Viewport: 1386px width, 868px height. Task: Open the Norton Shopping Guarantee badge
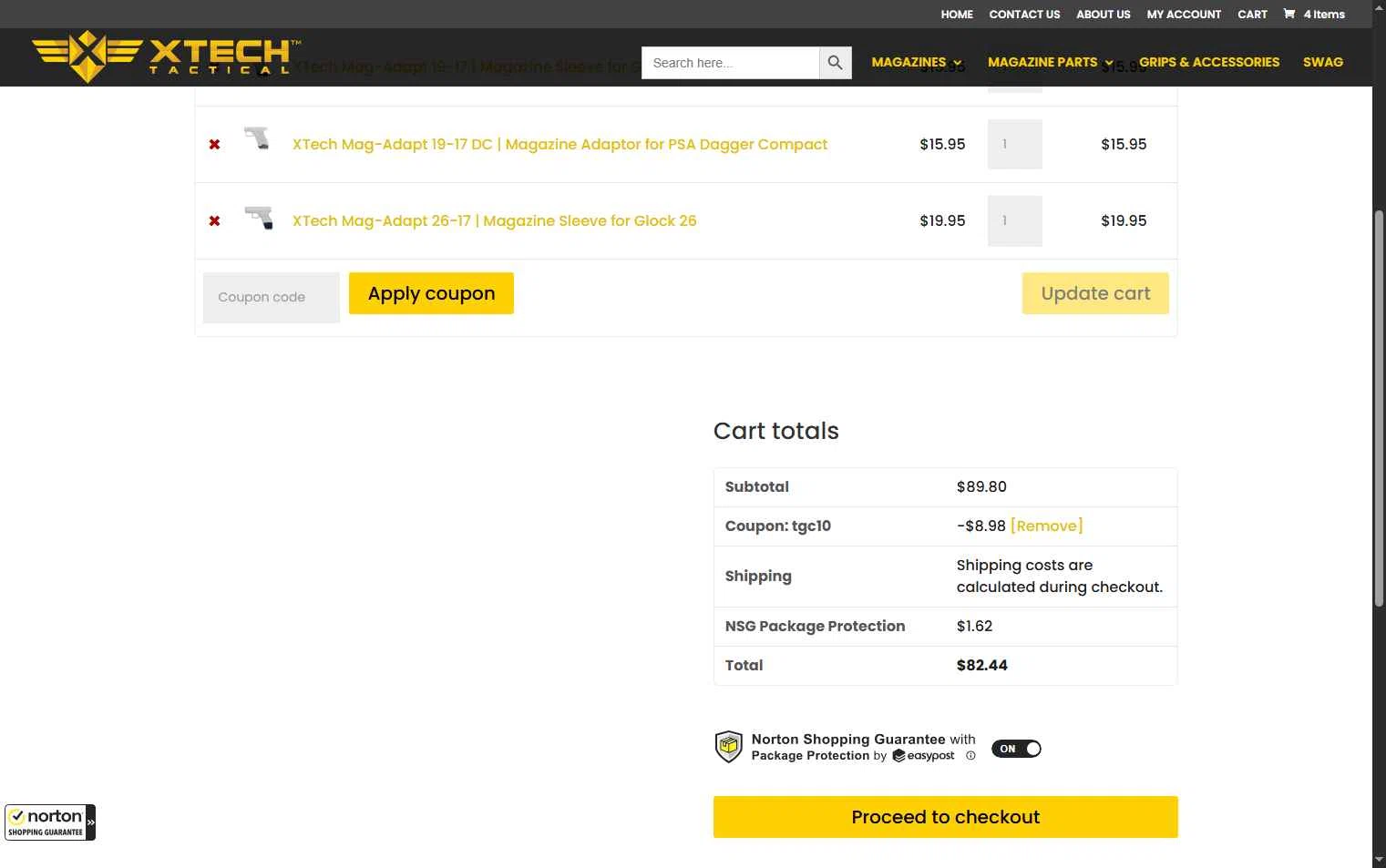(x=50, y=822)
